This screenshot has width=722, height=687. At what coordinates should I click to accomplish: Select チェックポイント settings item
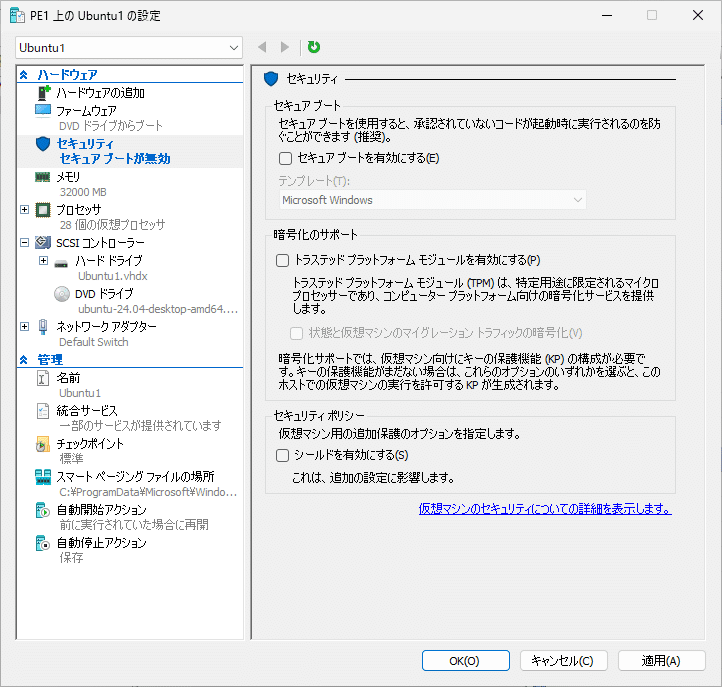point(90,444)
